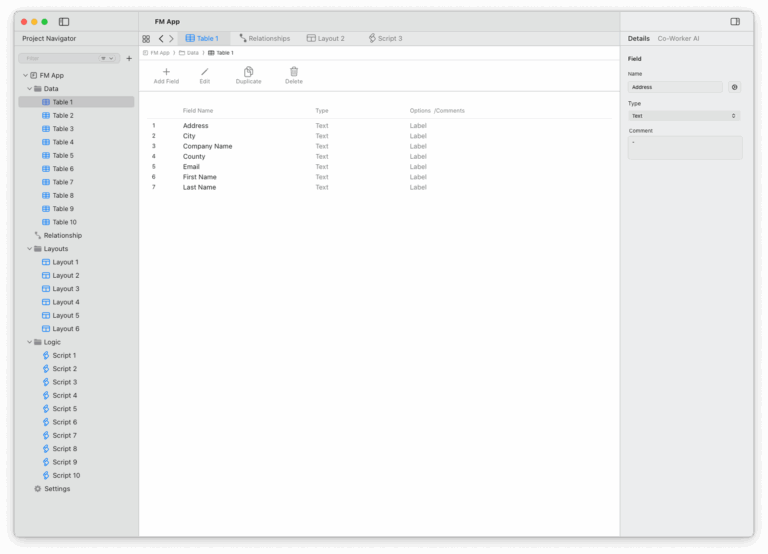Click the icon button beside Name field
Viewport: 768px width, 554px height.
[x=735, y=87]
